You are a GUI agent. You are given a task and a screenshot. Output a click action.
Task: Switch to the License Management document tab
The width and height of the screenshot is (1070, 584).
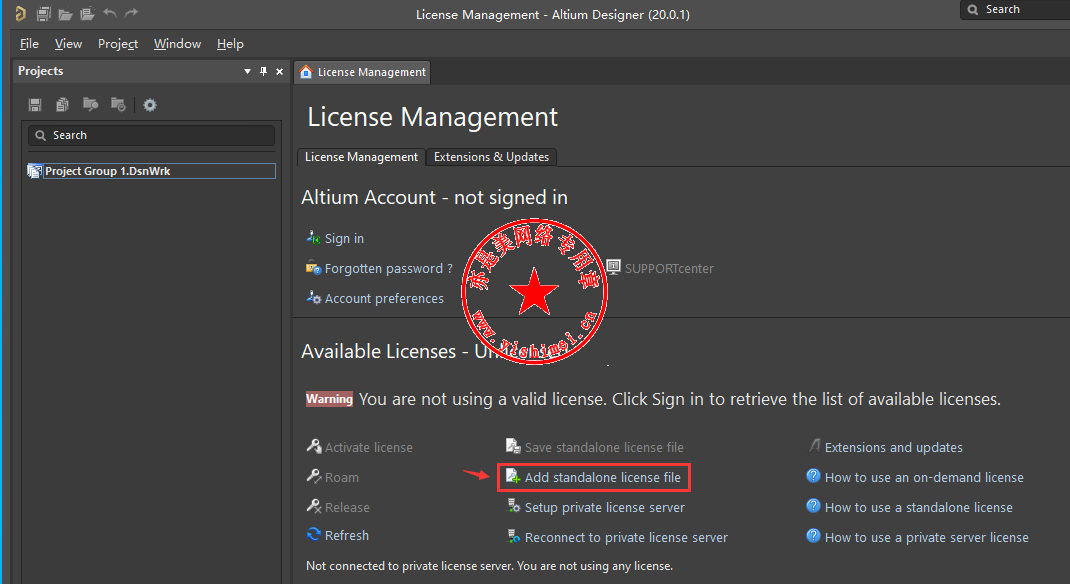362,72
